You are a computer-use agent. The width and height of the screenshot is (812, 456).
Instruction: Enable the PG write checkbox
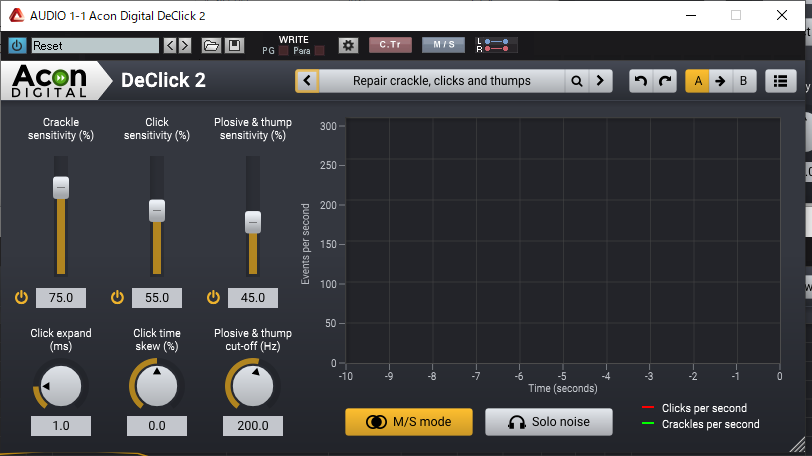[283, 51]
